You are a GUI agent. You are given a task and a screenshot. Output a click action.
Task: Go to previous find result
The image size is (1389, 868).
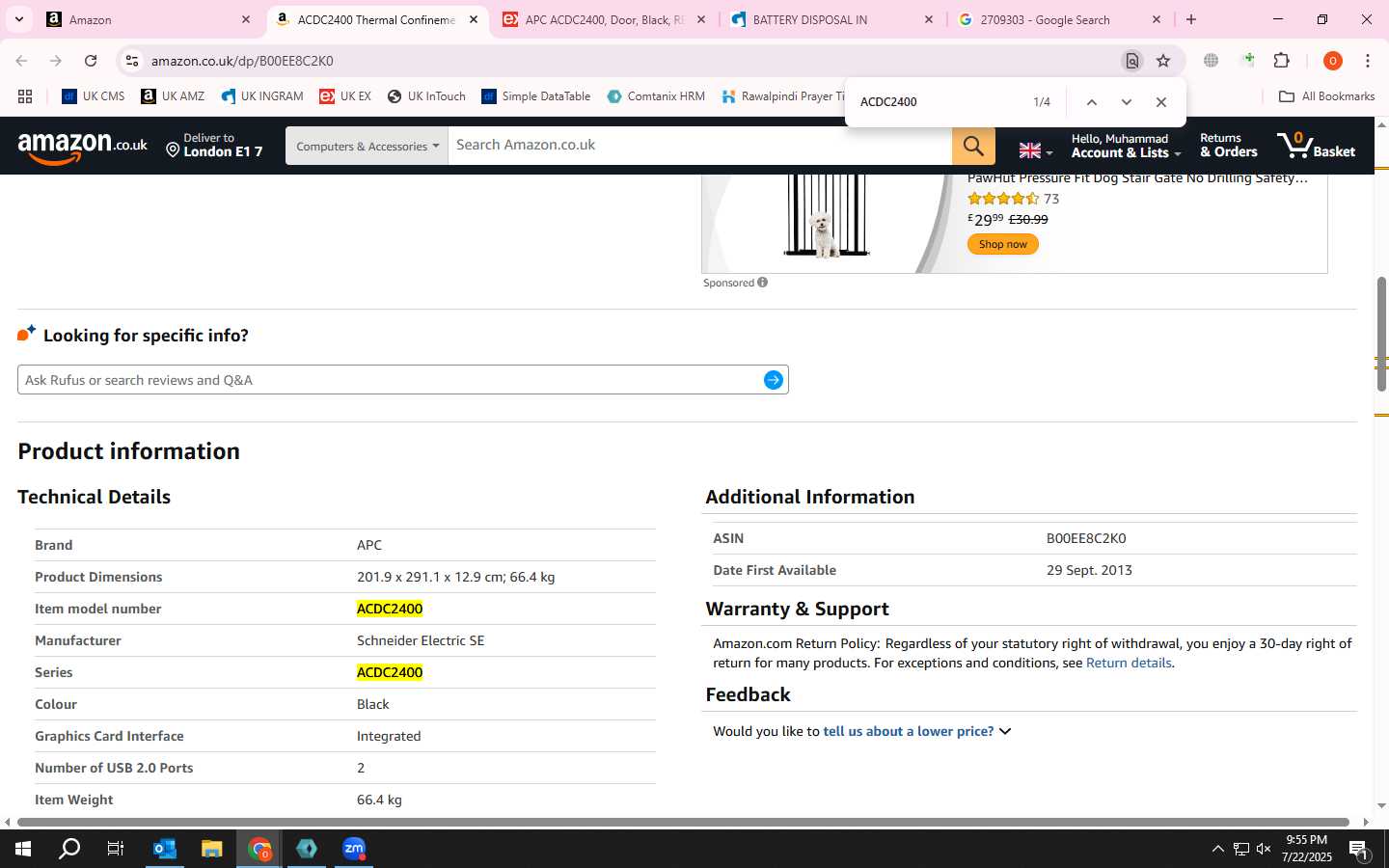1091,102
